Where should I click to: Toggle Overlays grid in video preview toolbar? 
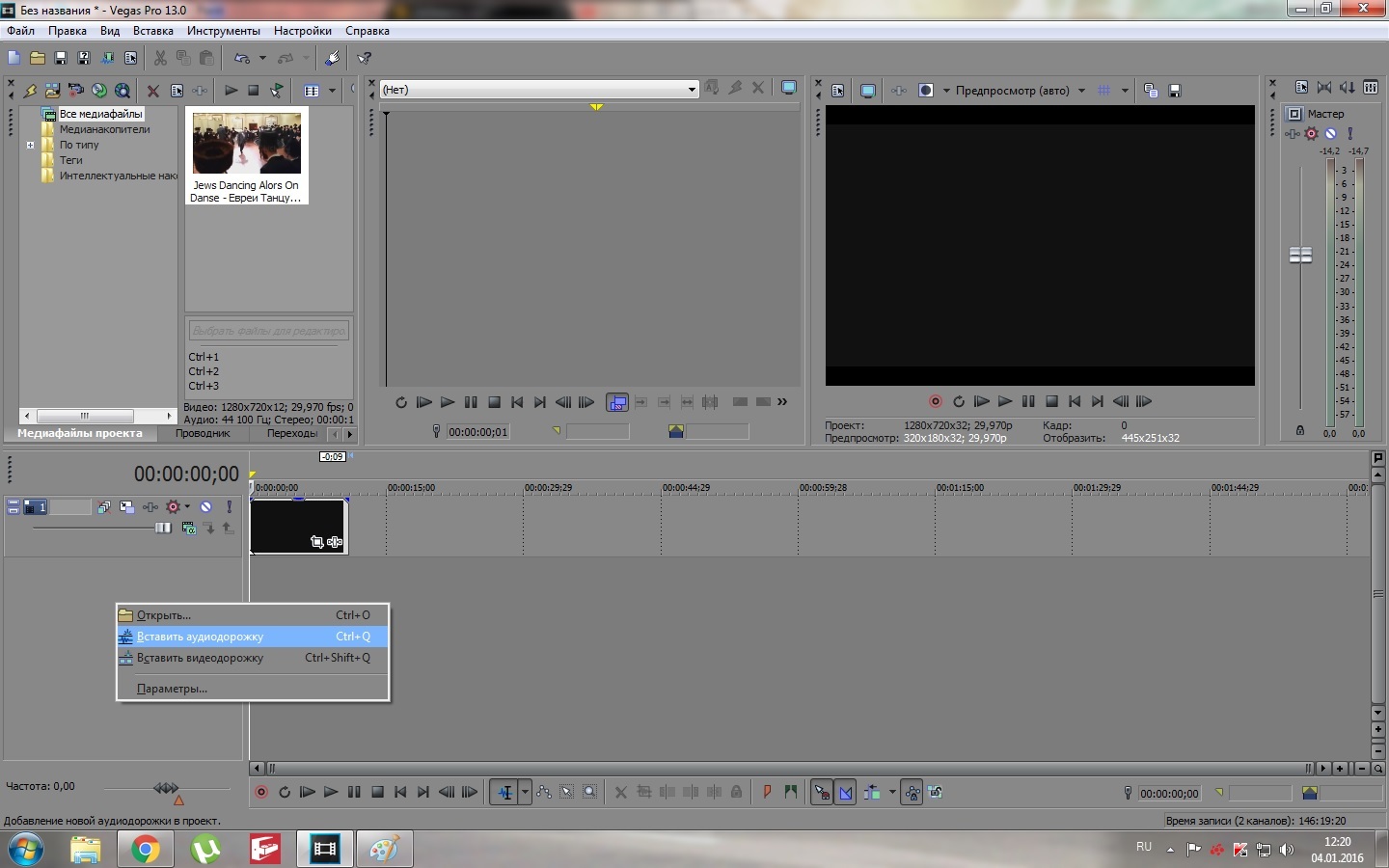click(x=1104, y=91)
